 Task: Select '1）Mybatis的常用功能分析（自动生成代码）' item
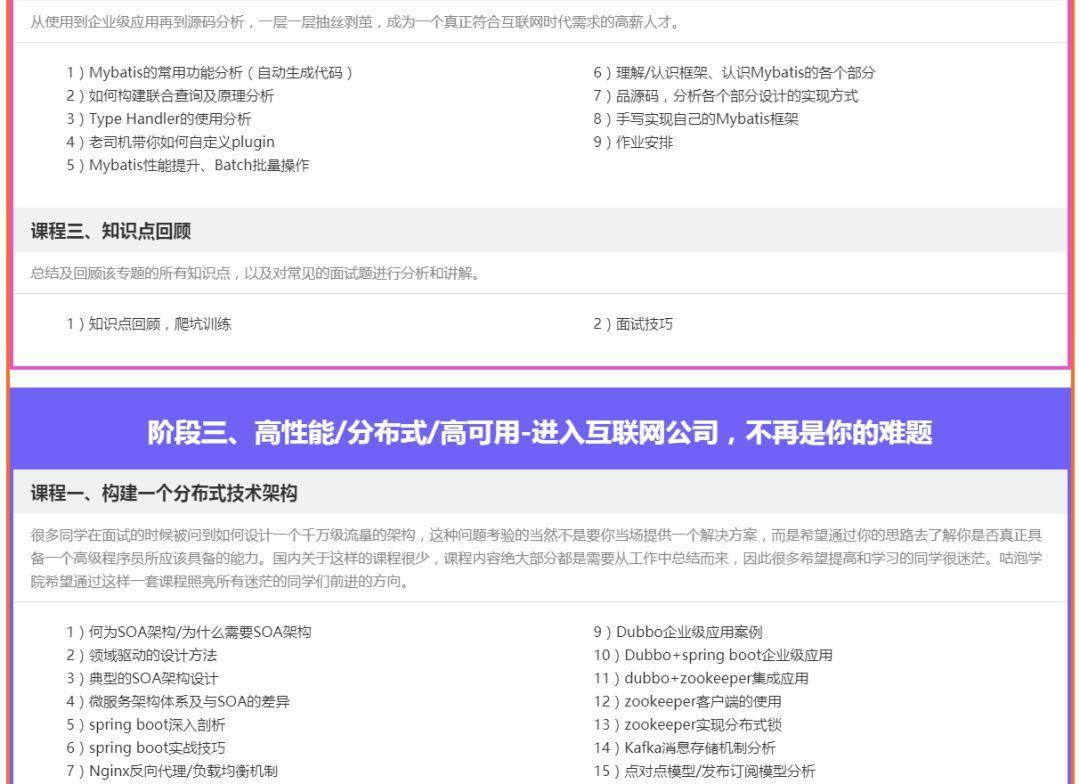coord(210,72)
